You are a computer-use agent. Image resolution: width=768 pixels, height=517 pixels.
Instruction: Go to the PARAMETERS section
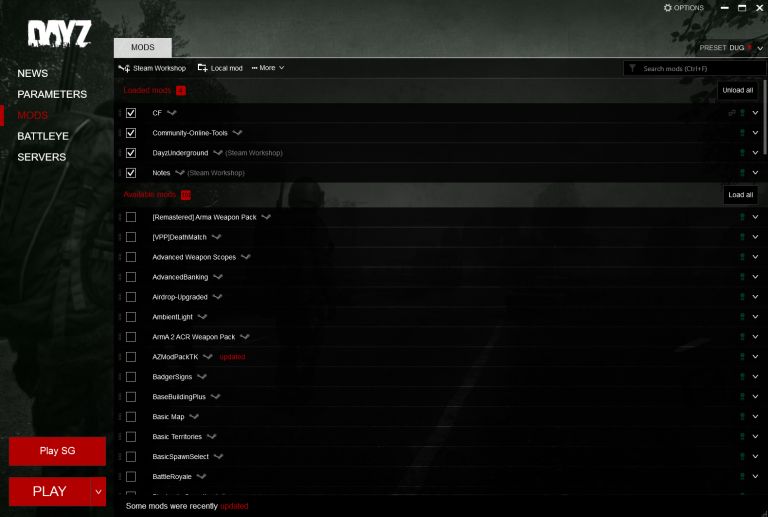tap(52, 94)
